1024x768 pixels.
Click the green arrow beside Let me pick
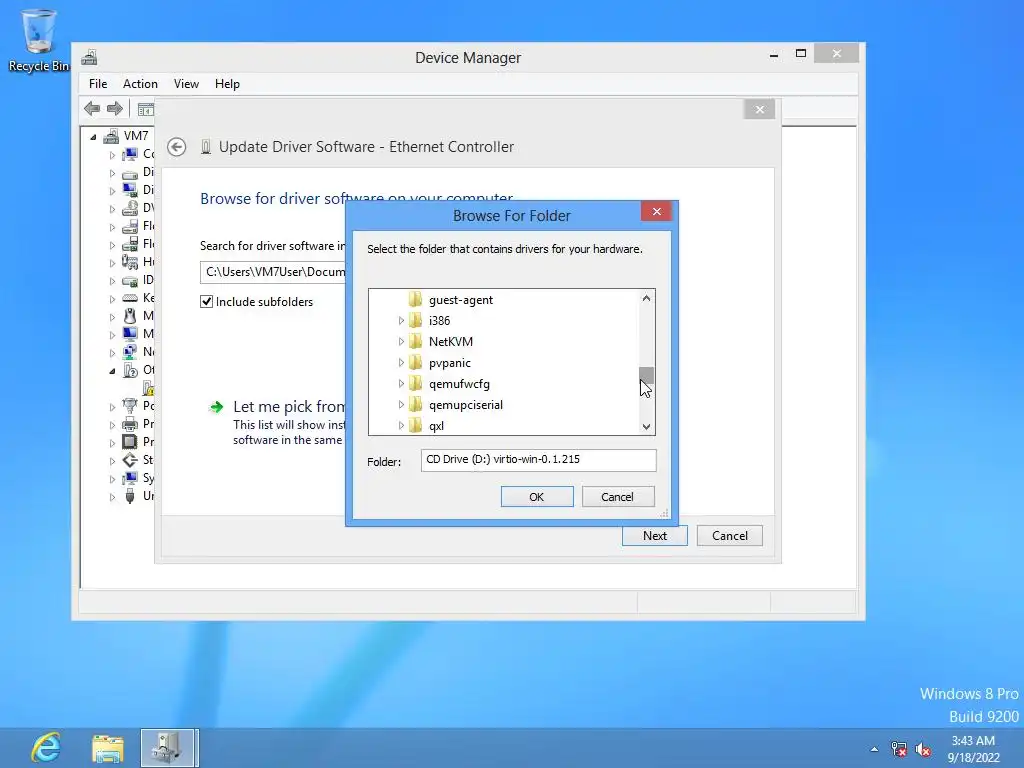[x=216, y=408]
